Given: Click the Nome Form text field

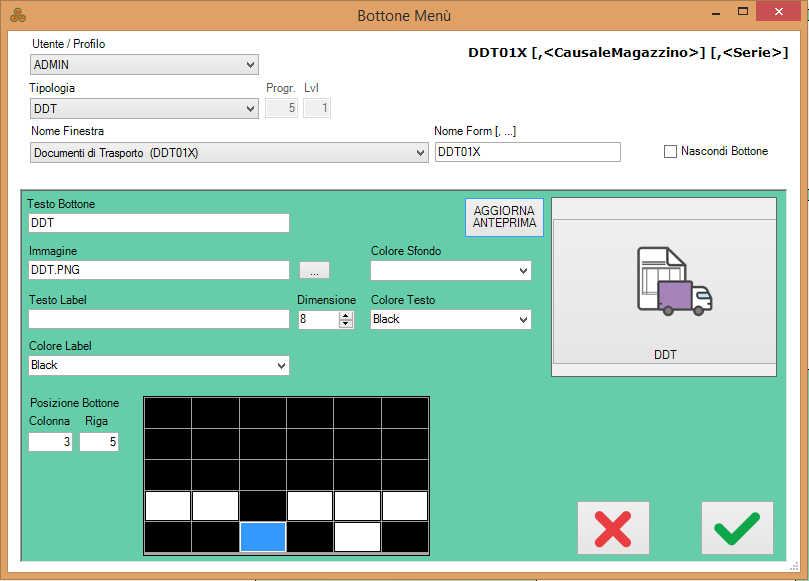Looking at the screenshot, I should pos(527,152).
